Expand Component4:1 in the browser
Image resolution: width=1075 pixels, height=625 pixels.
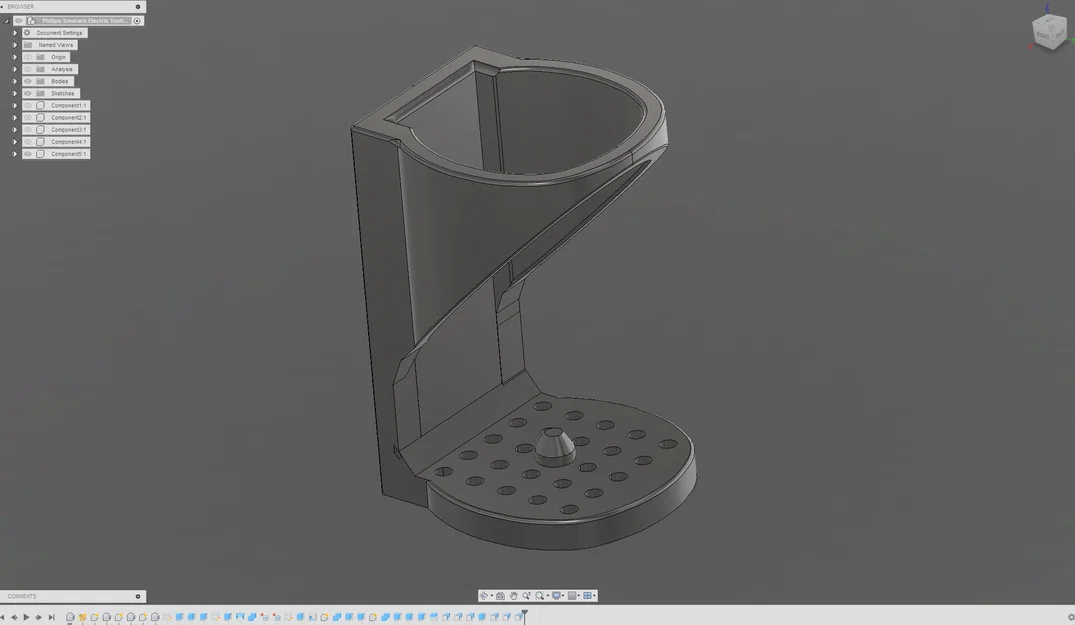click(x=15, y=142)
